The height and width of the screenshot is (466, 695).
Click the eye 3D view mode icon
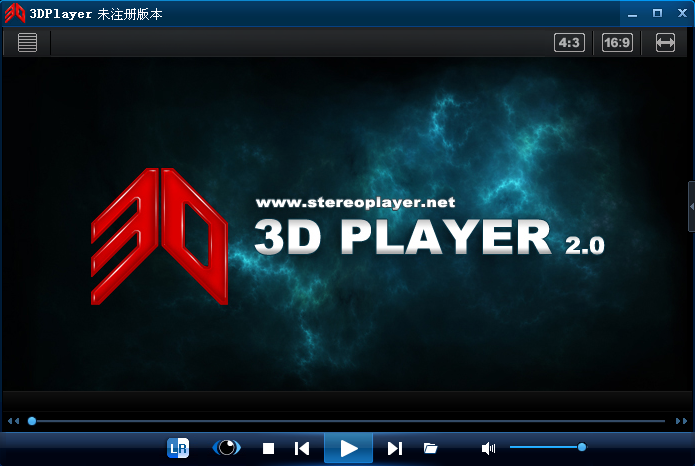coord(227,448)
